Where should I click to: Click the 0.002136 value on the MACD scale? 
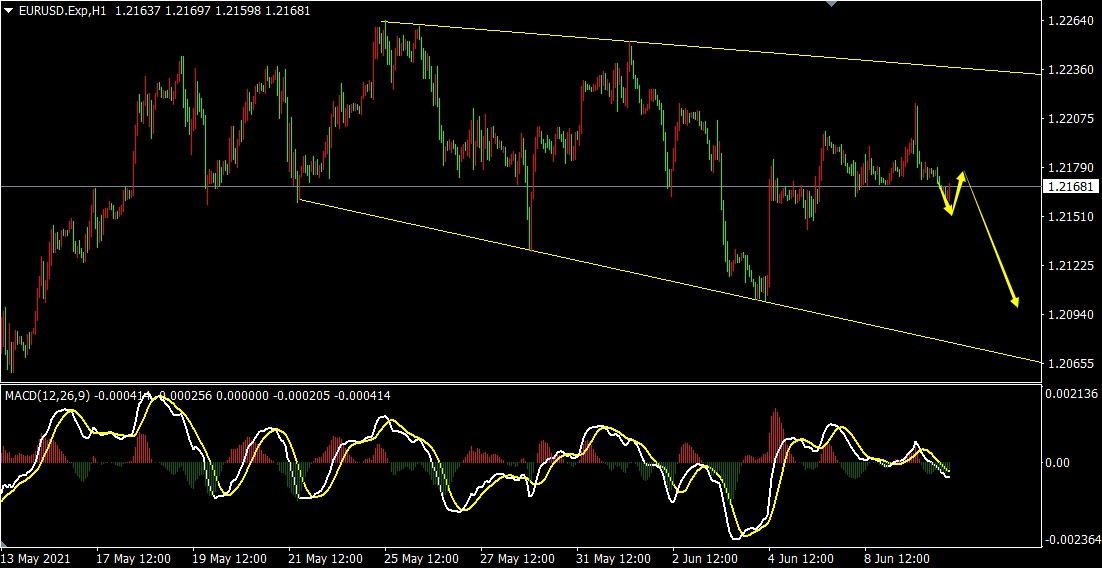tap(1070, 394)
